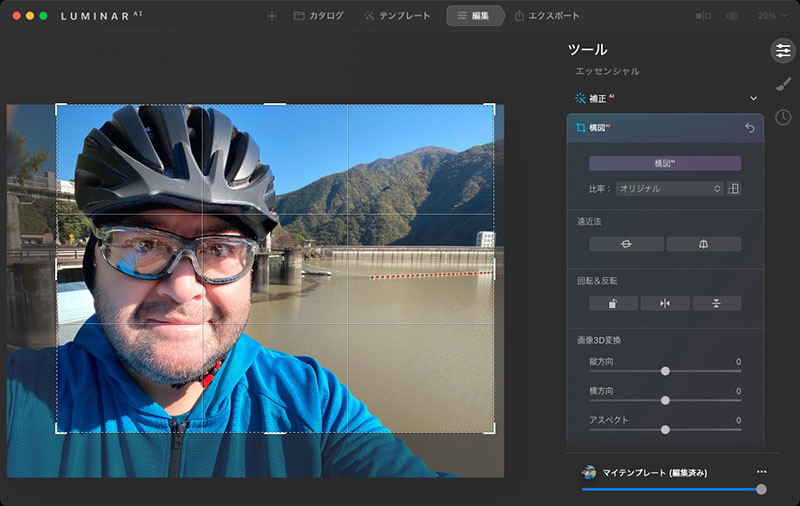Image resolution: width=800 pixels, height=506 pixels.
Task: Reset the 構図 tool with undo arrow
Action: 749,128
